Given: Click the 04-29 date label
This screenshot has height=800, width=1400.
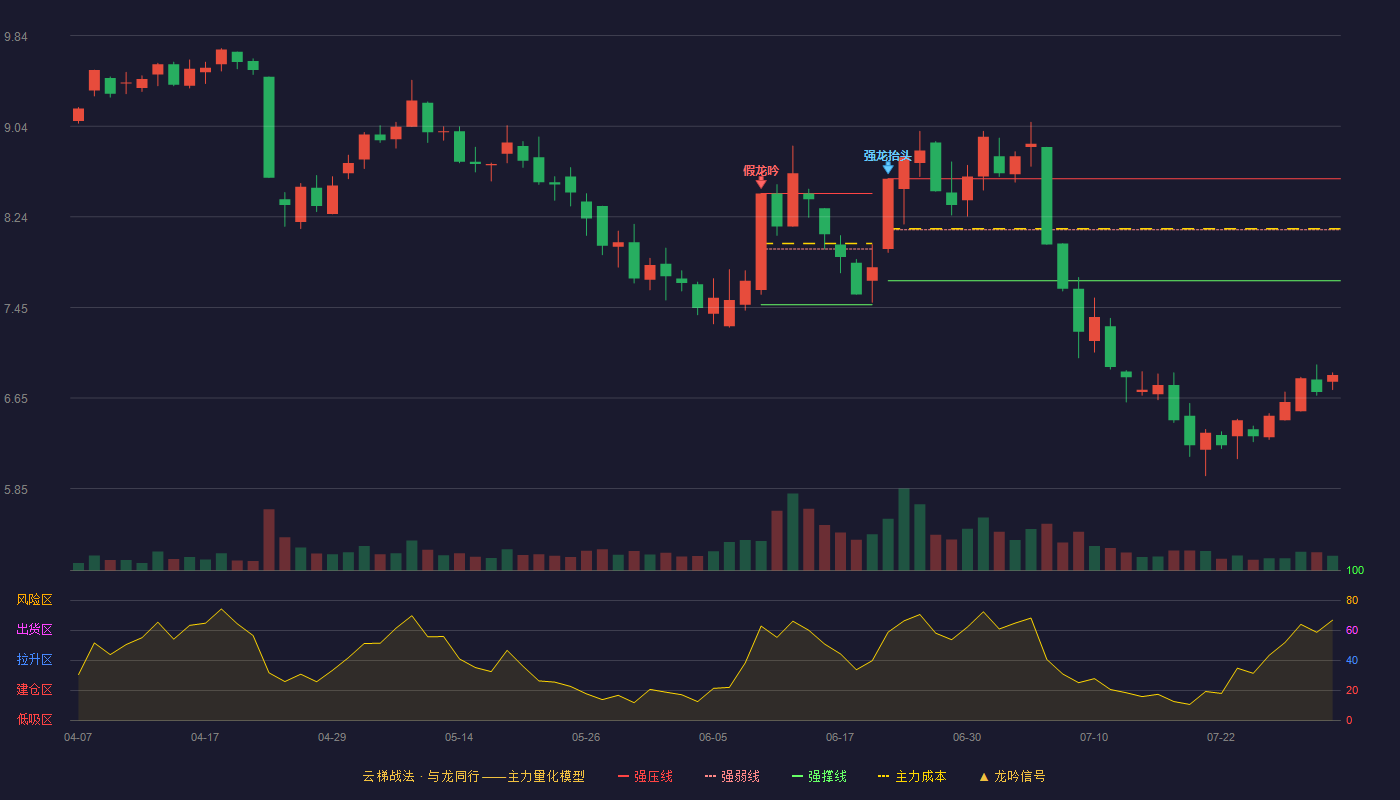Looking at the screenshot, I should 332,737.
